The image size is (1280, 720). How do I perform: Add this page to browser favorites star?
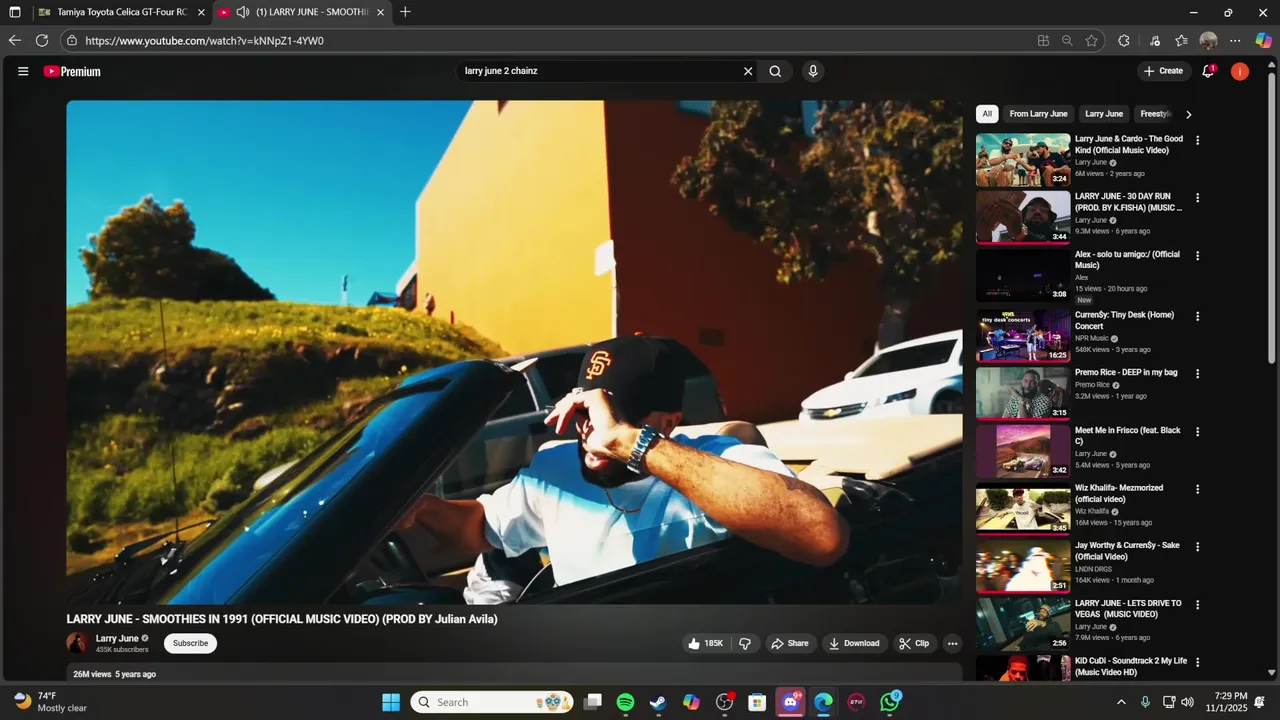click(x=1092, y=41)
